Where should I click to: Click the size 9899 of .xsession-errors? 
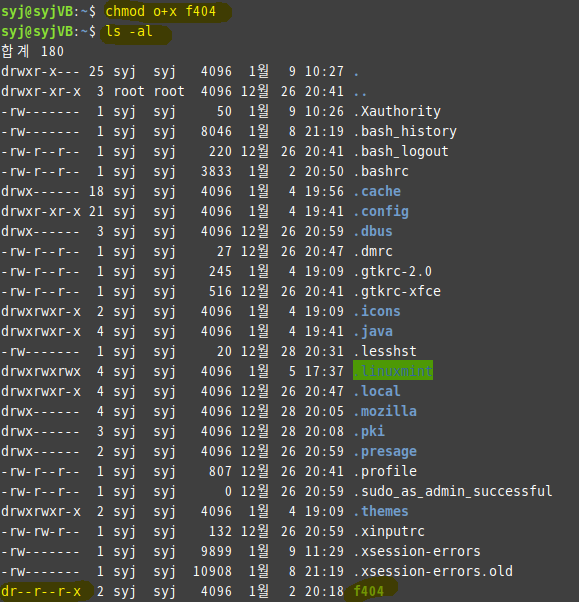(x=217, y=551)
